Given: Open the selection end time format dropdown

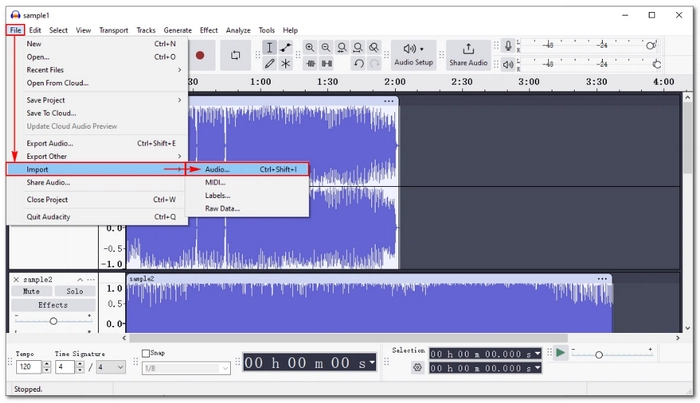Looking at the screenshot, I should click(538, 368).
